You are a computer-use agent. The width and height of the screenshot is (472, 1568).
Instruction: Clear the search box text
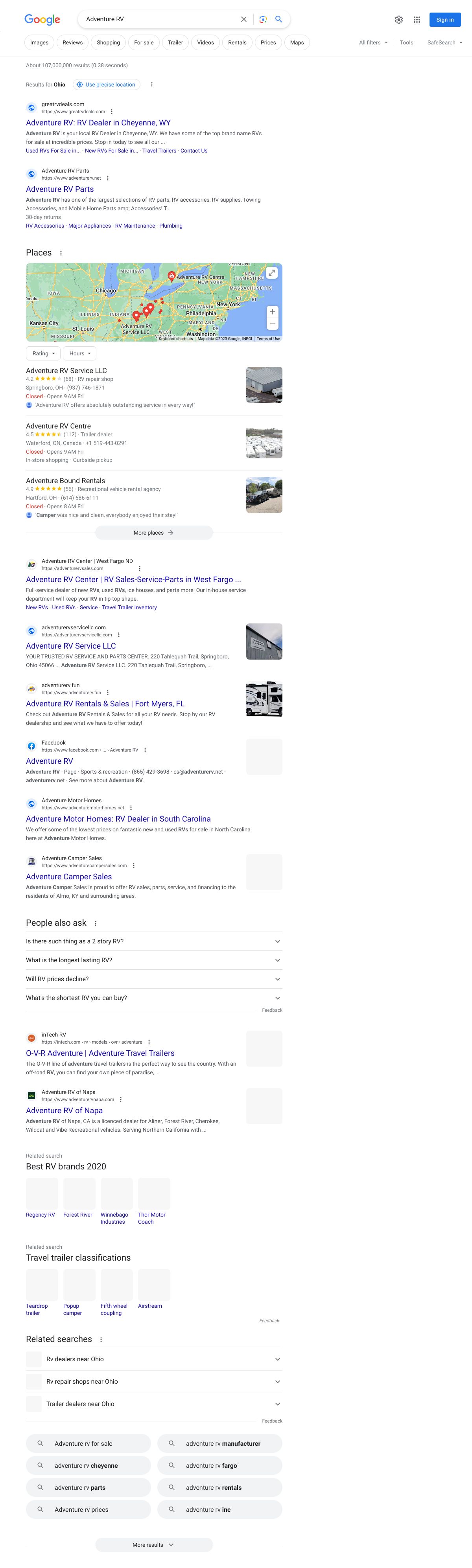(243, 20)
